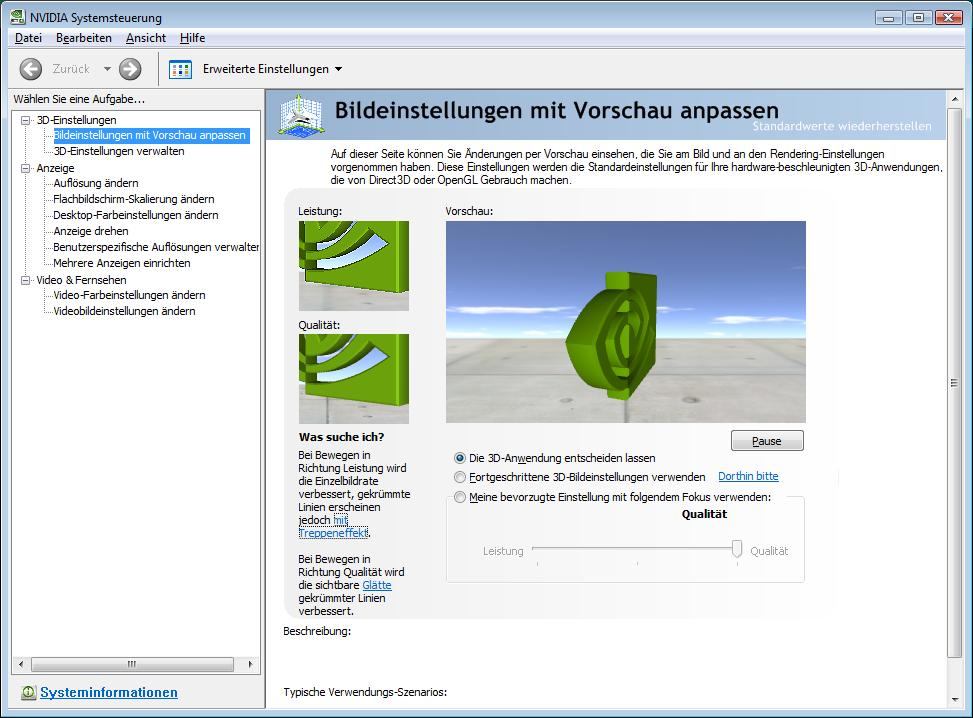Click the Leistung preview thumbnail

tap(354, 266)
